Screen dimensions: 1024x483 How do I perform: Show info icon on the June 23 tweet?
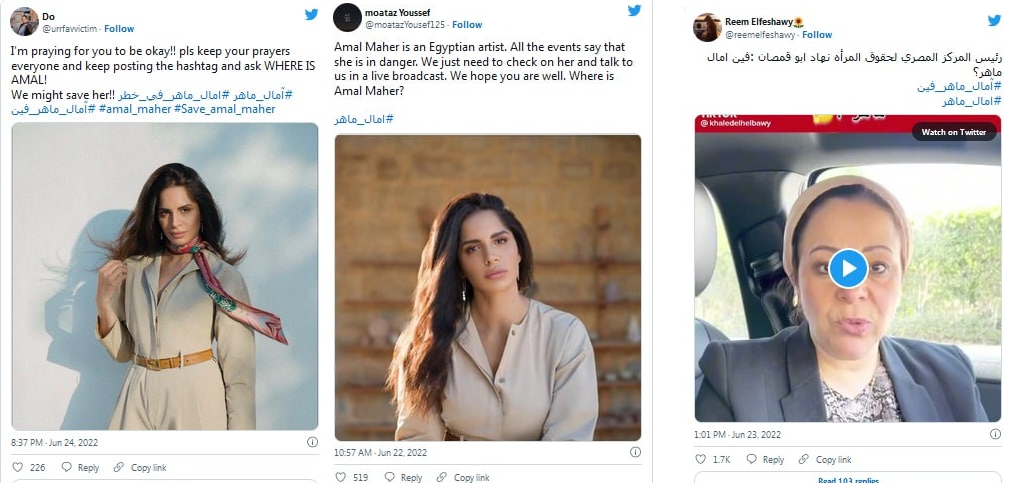point(994,435)
